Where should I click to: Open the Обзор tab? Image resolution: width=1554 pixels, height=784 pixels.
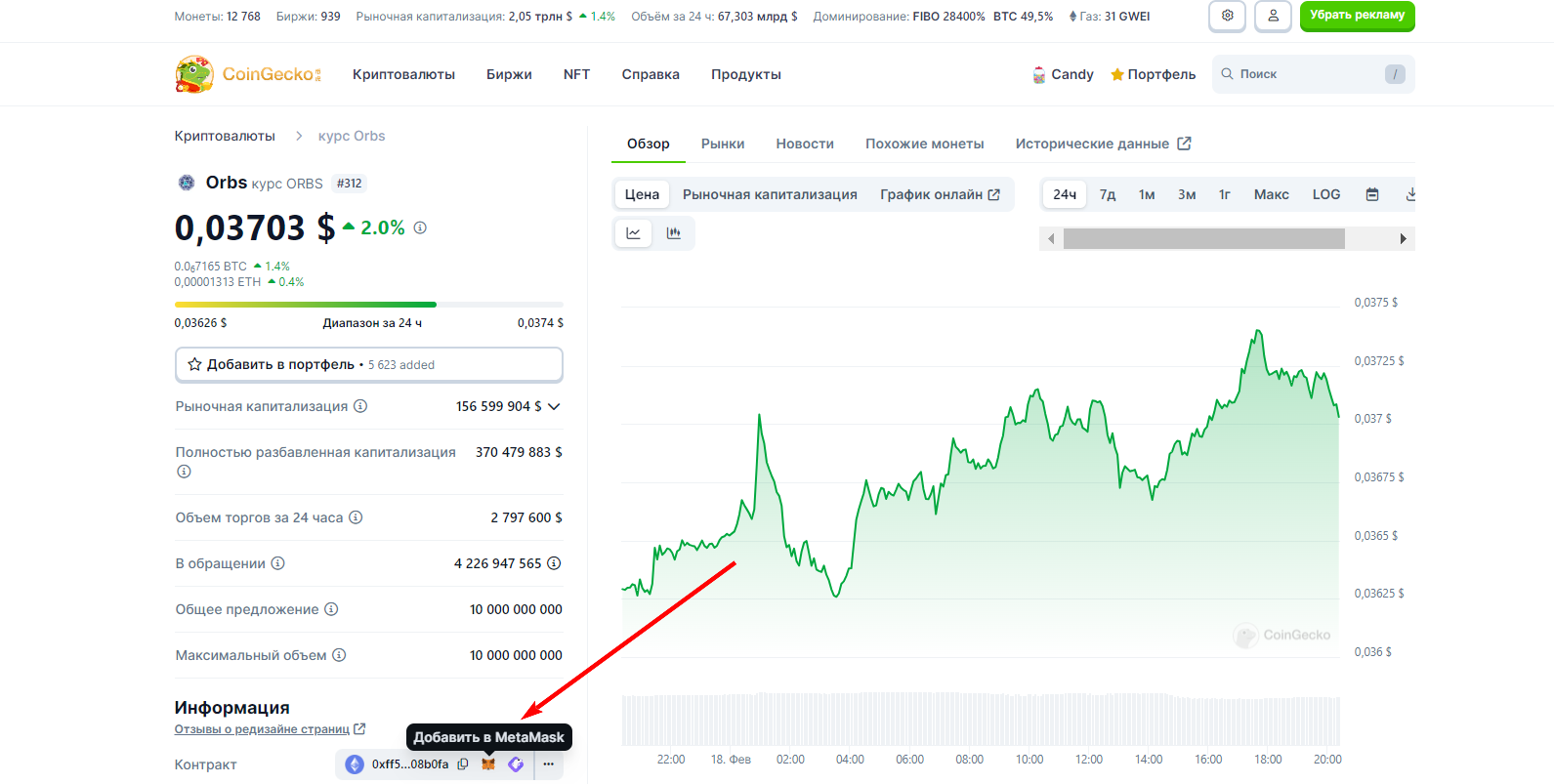(x=649, y=144)
